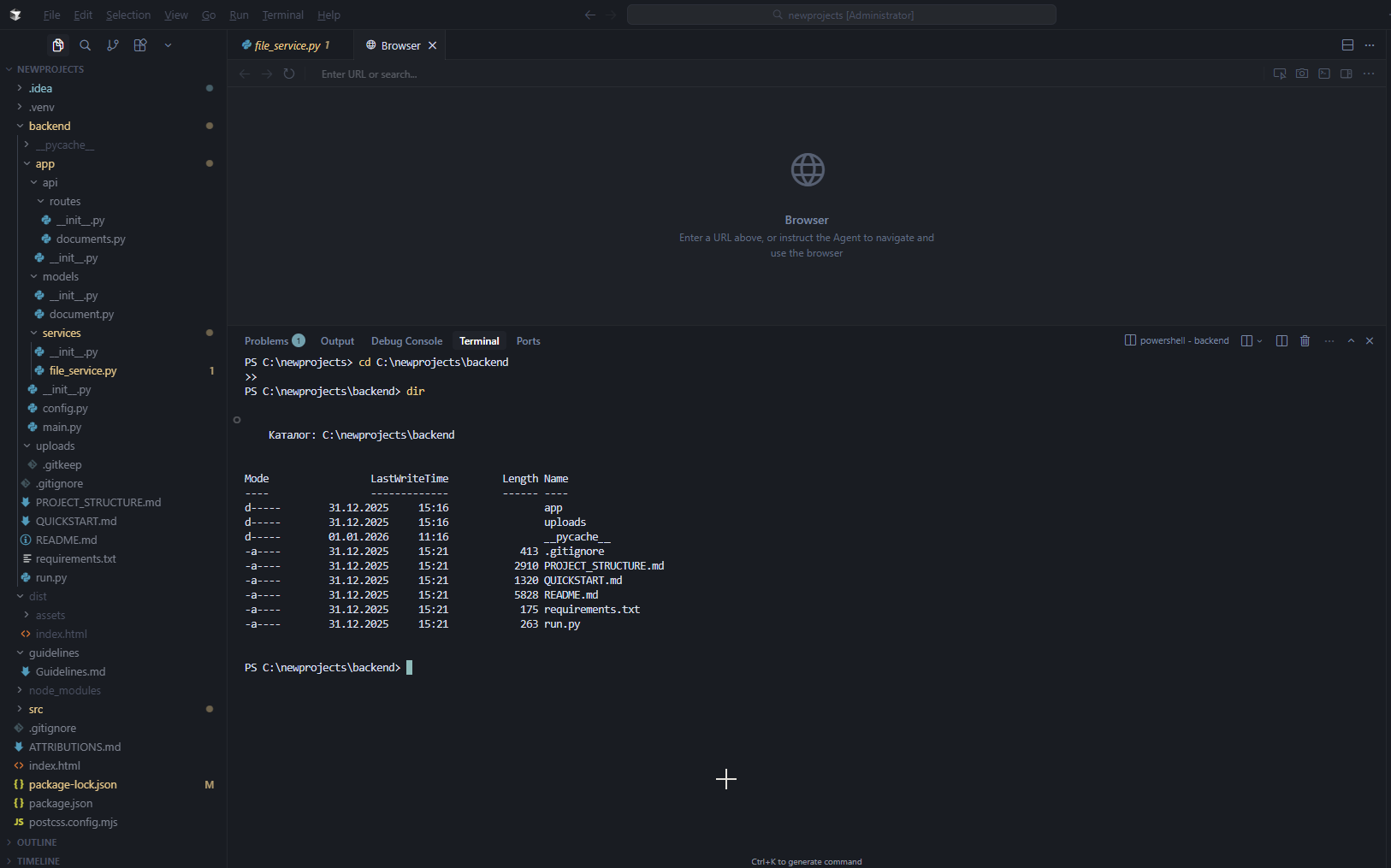Expand the .venv folder

113,107
